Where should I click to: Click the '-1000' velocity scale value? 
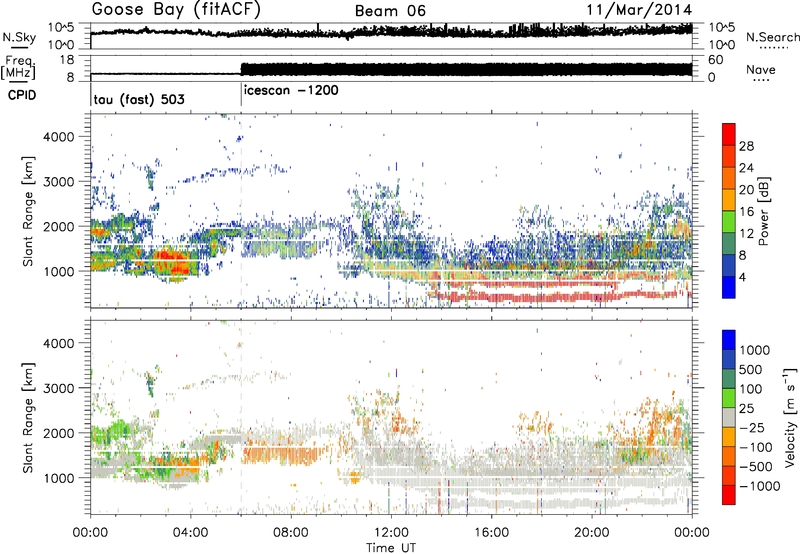point(760,486)
